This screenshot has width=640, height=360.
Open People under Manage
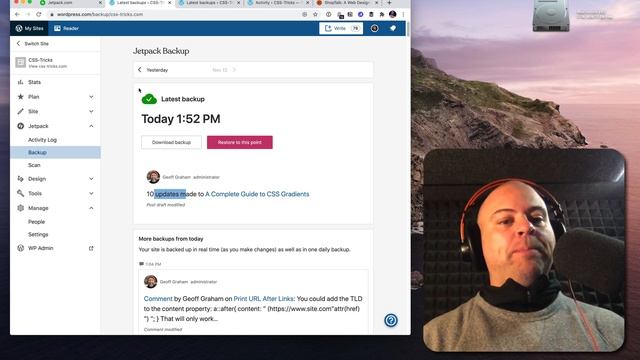coord(36,222)
